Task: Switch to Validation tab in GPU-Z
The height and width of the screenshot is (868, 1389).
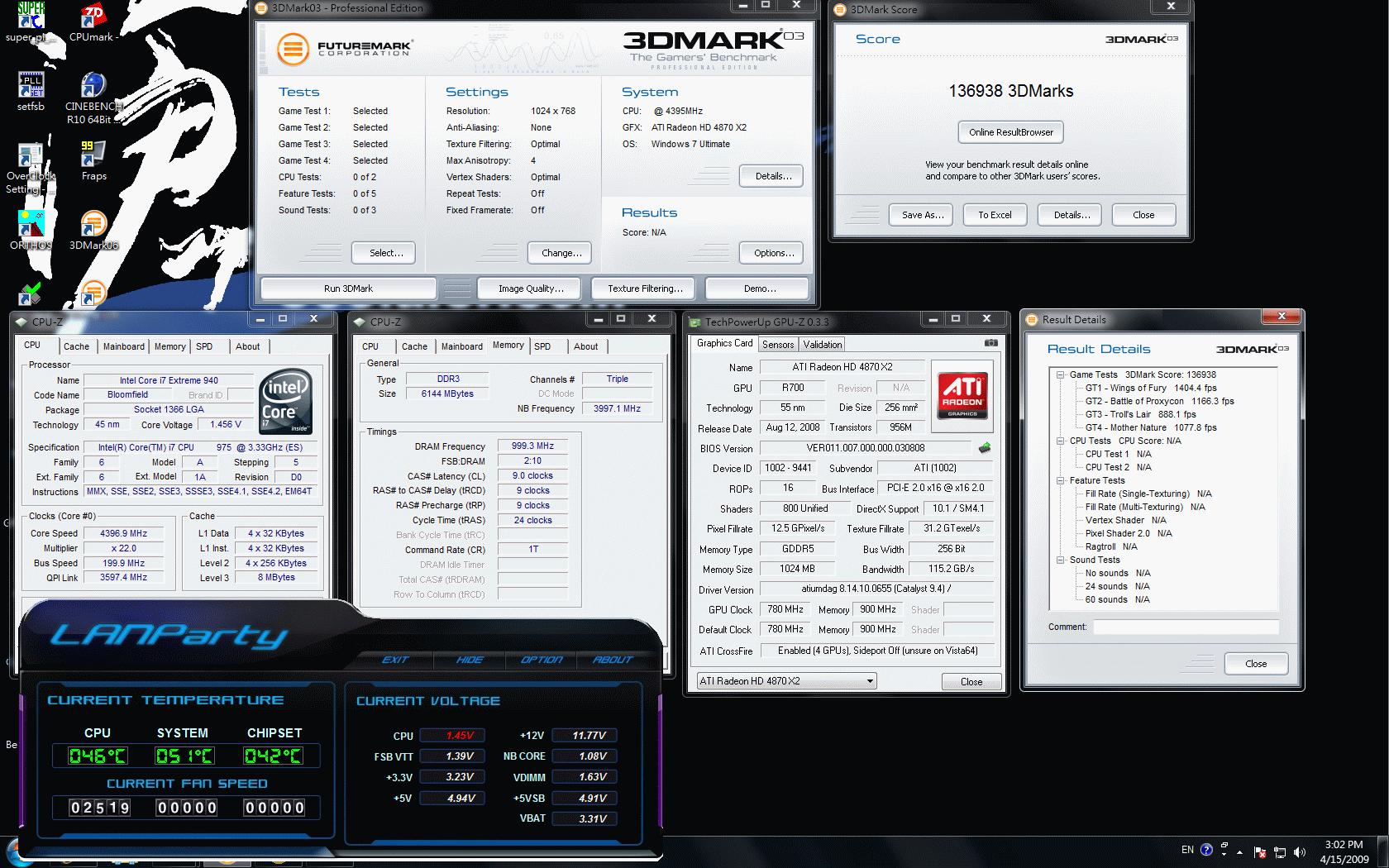Action: [x=823, y=345]
